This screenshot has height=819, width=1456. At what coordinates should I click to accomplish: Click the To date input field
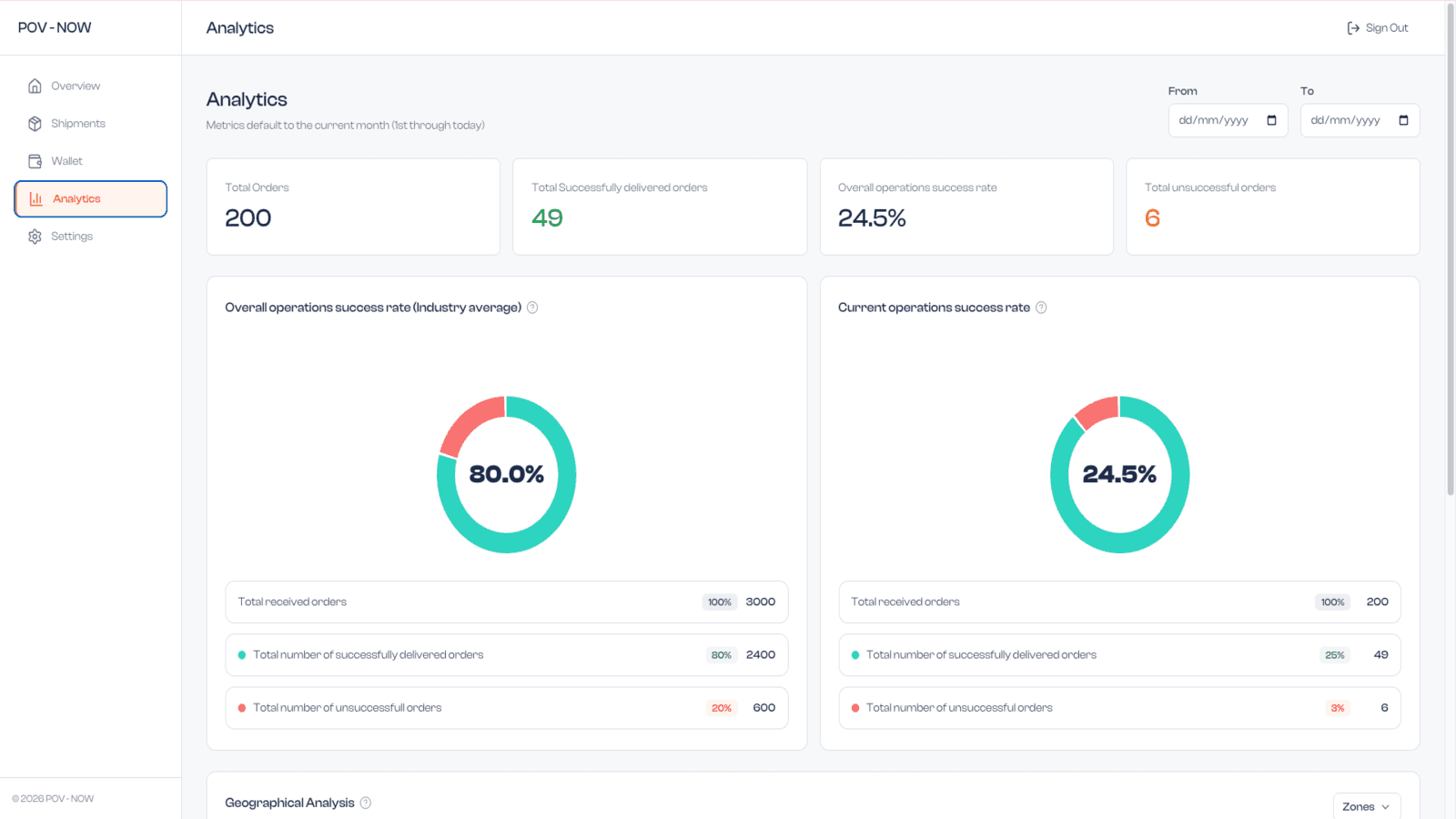pyautogui.click(x=1360, y=120)
